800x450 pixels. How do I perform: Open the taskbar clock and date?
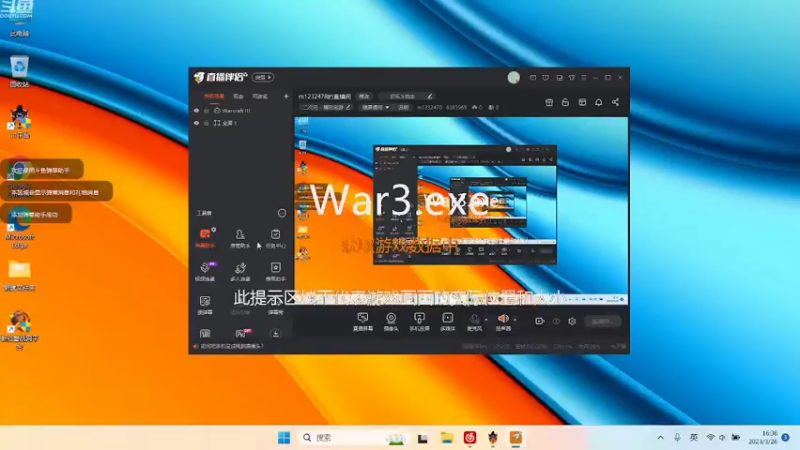(763, 437)
